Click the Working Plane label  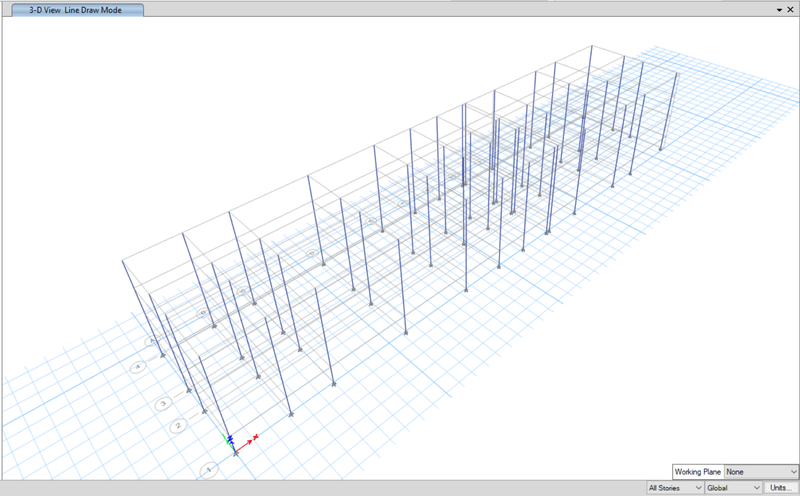(x=697, y=472)
